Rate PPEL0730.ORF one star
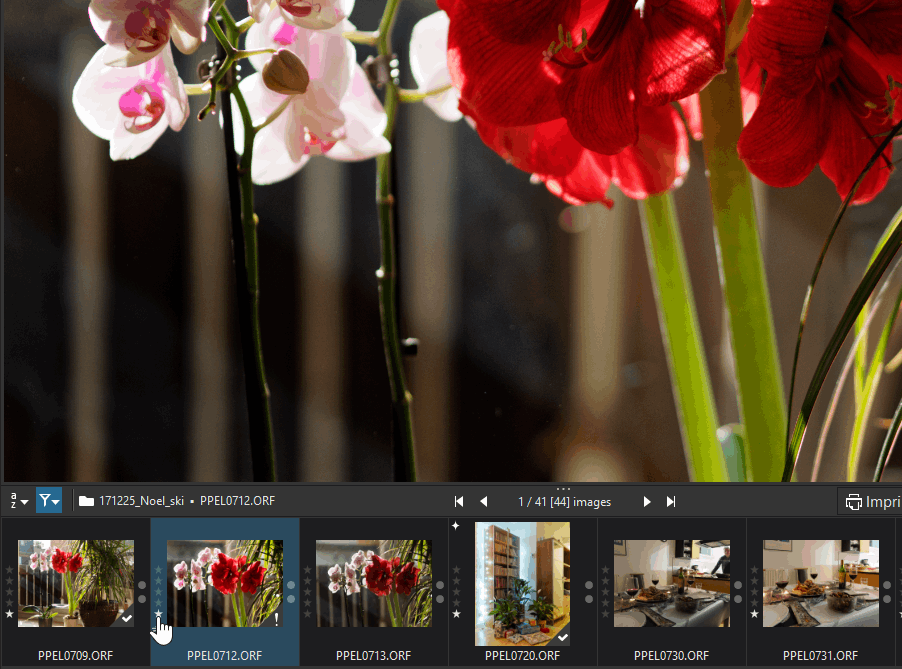Viewport: 902px width, 669px height. click(605, 614)
